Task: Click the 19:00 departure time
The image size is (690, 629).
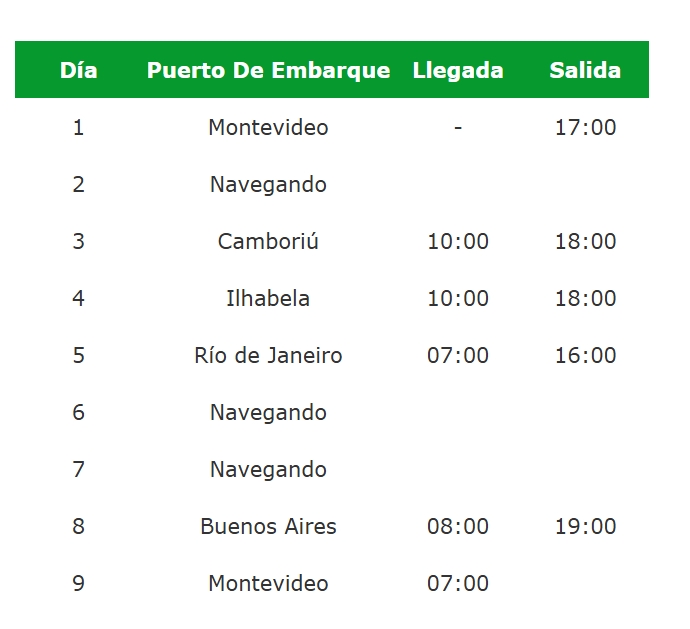Action: tap(585, 526)
